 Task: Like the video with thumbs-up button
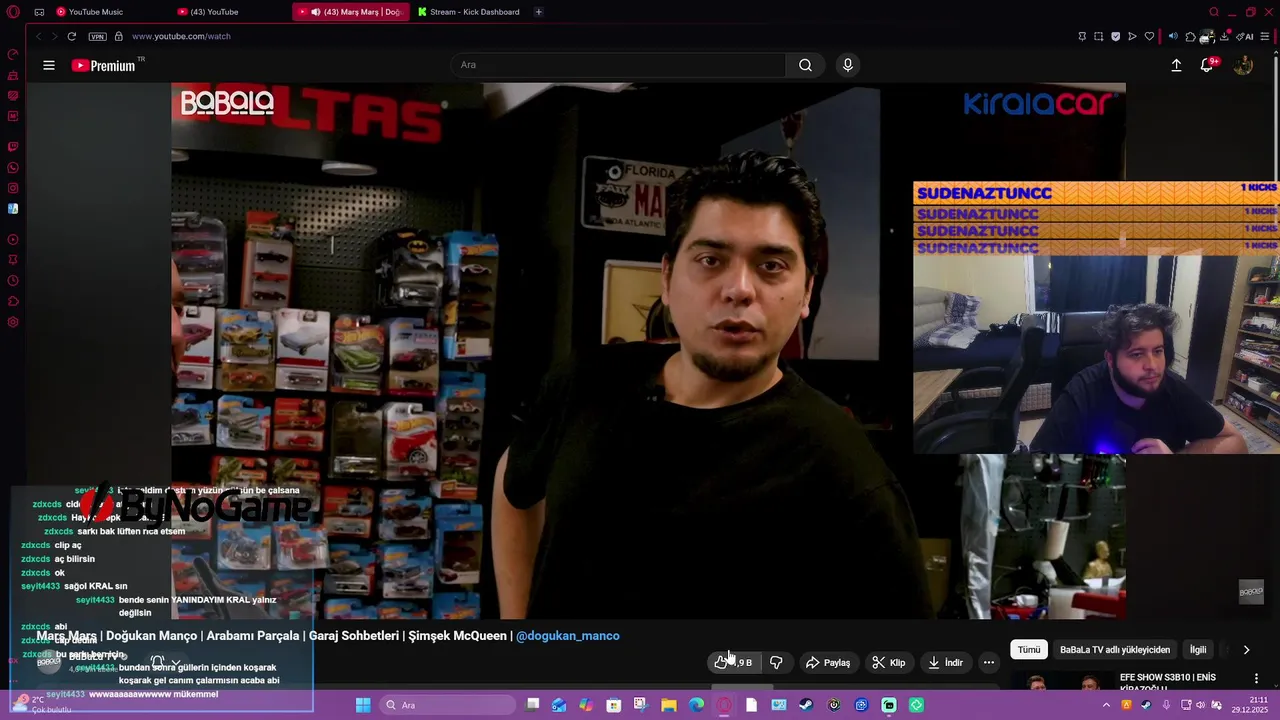click(734, 662)
